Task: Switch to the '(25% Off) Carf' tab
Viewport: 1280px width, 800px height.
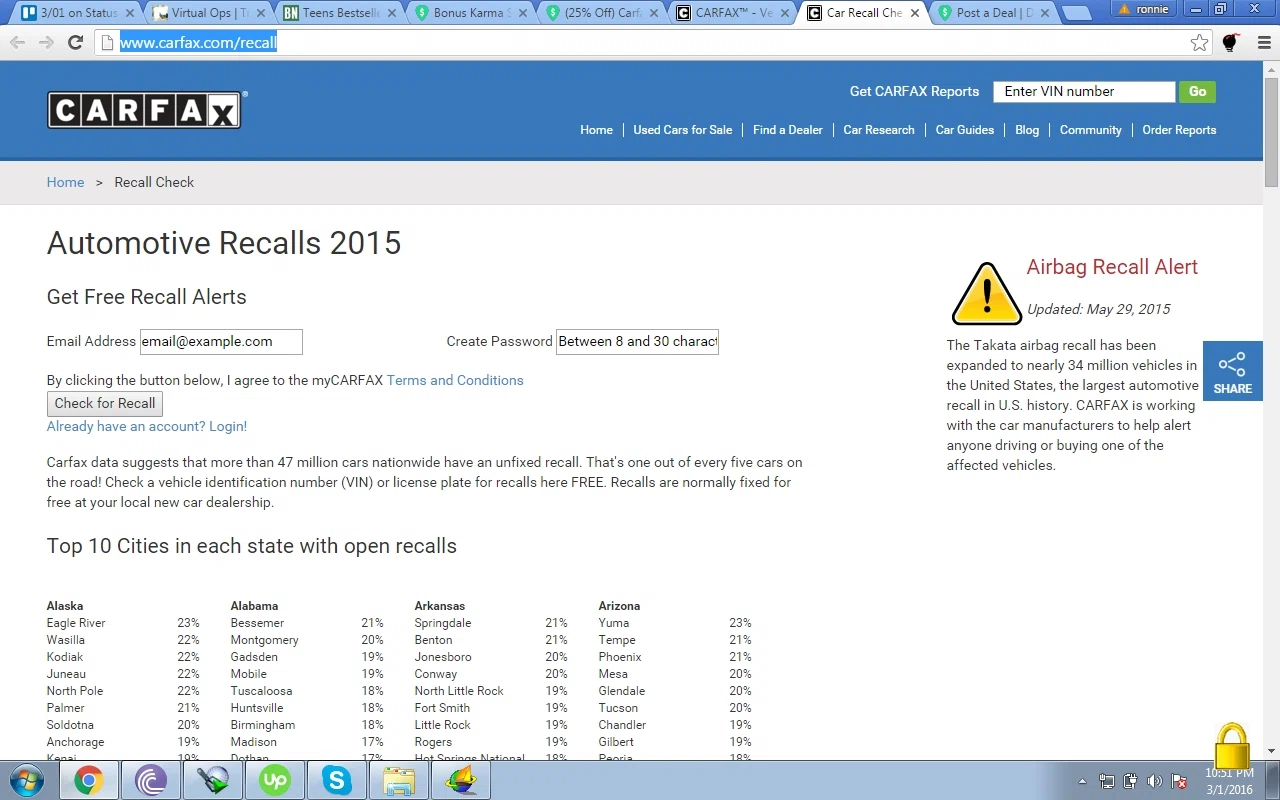Action: (x=602, y=13)
